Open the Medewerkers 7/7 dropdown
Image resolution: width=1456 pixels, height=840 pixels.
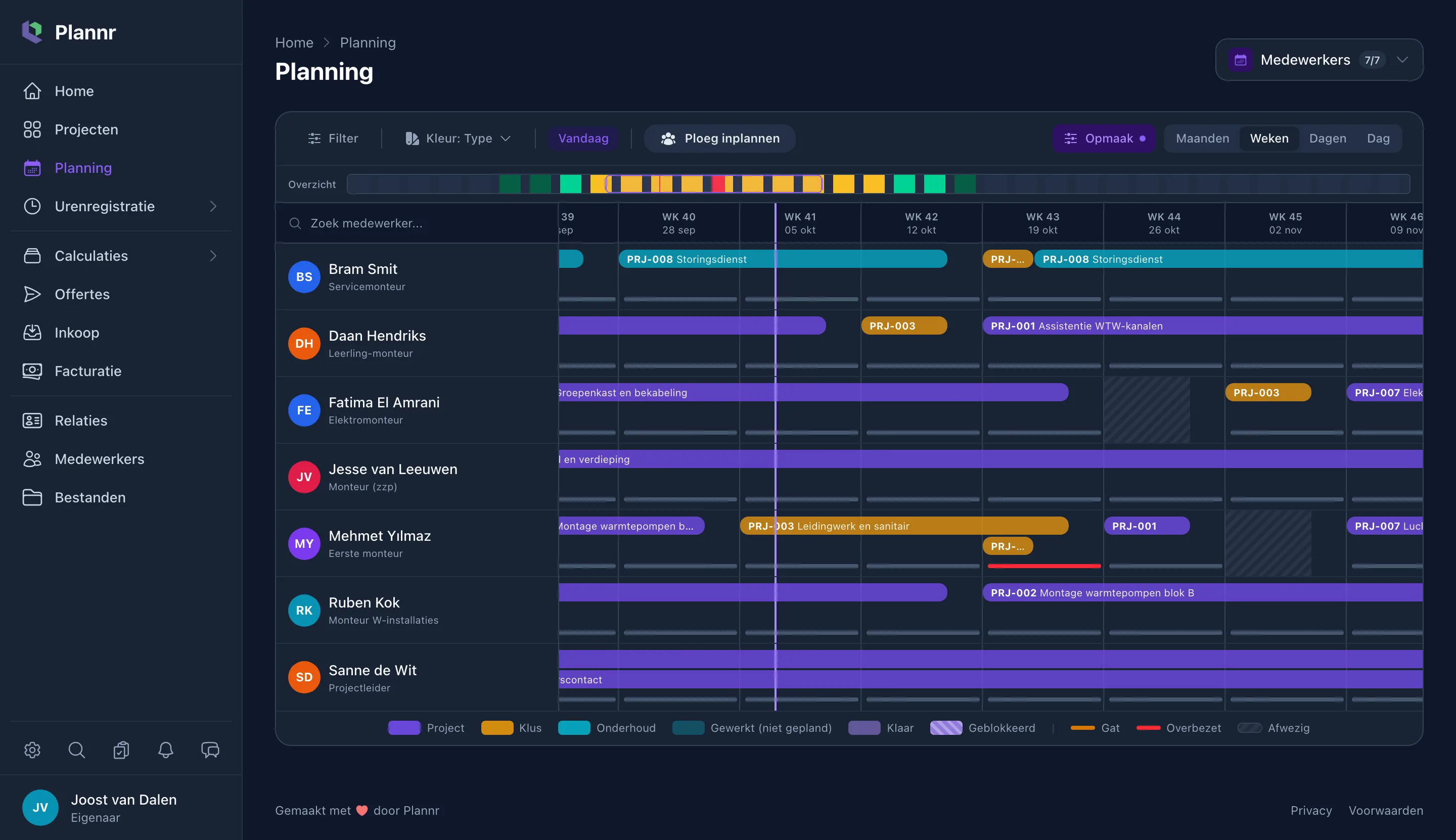click(1318, 60)
